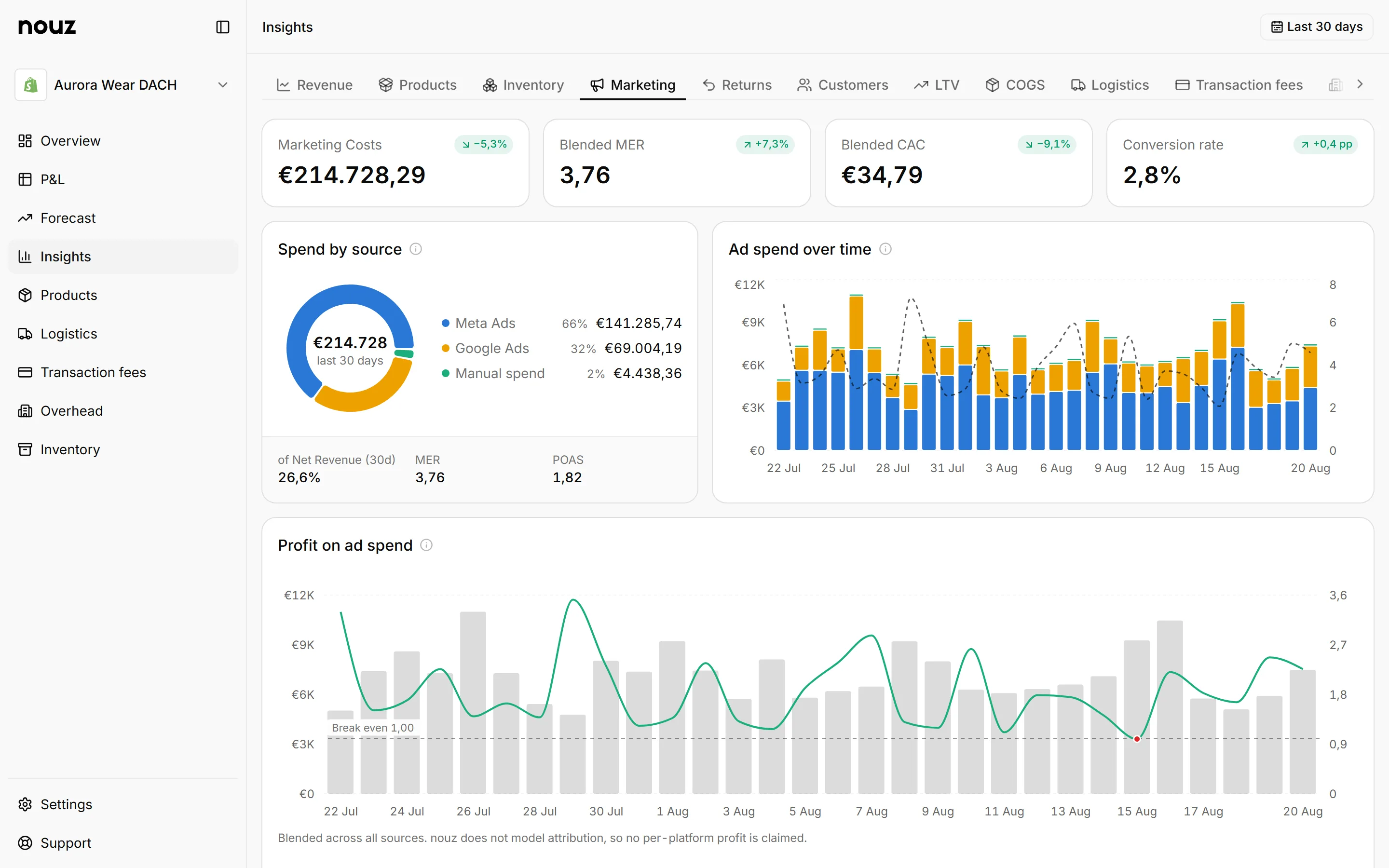The height and width of the screenshot is (868, 1389).
Task: Click the Net Revenue share 26,6%
Action: click(x=299, y=477)
